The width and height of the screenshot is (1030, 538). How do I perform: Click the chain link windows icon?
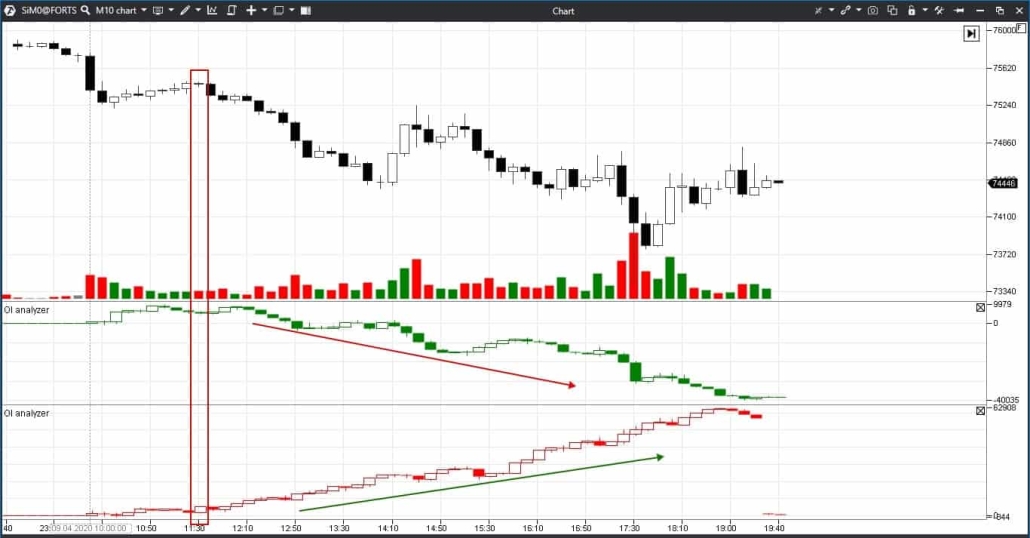coord(846,10)
